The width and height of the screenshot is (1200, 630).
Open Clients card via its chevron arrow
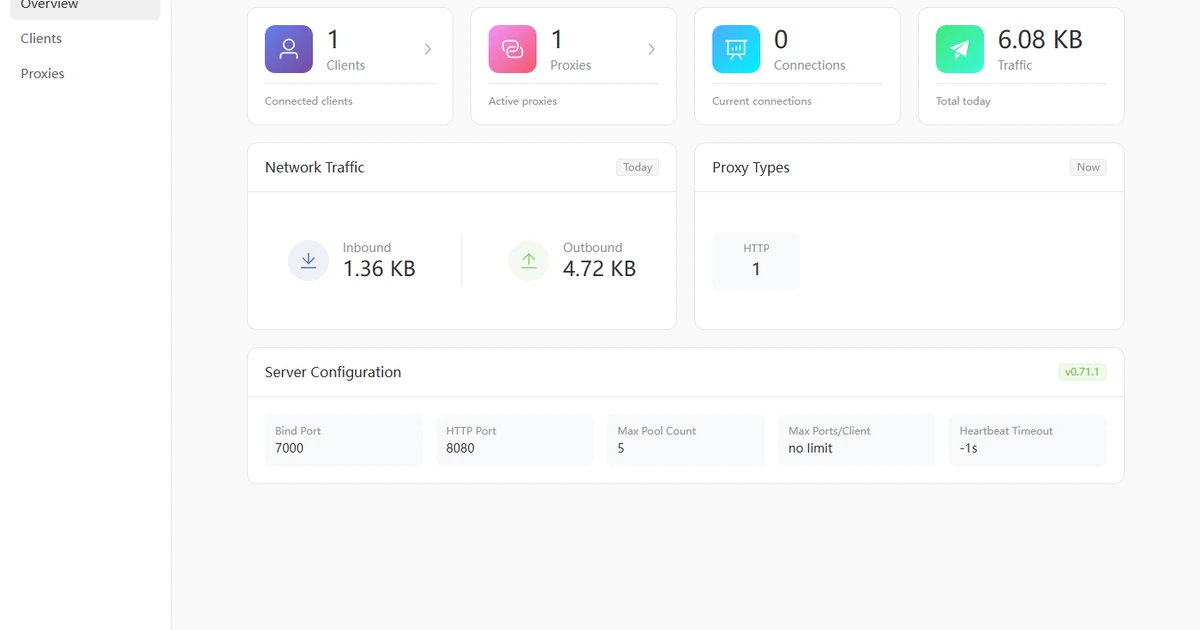(x=428, y=49)
